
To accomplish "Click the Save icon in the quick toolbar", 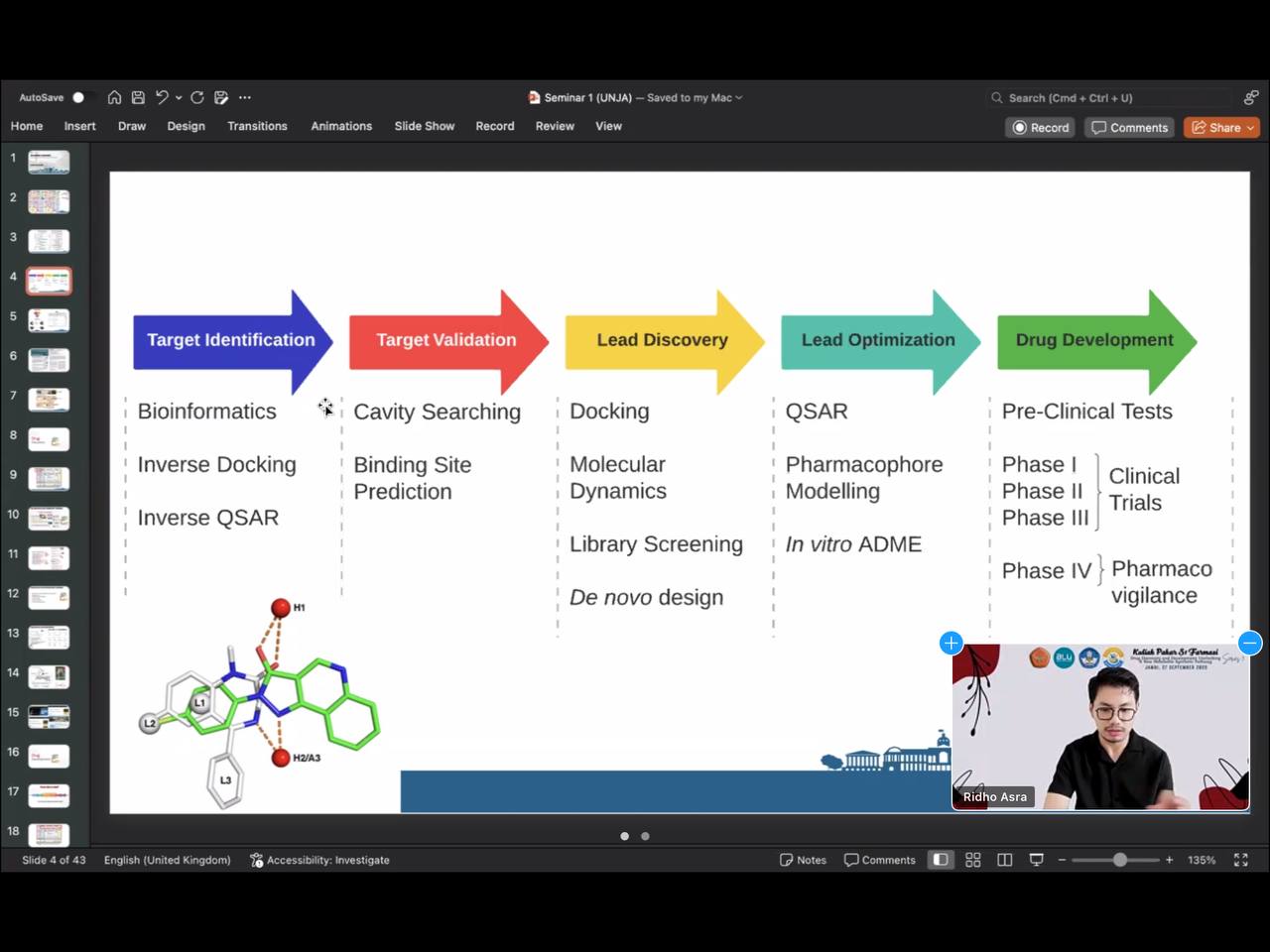I will coord(138,97).
